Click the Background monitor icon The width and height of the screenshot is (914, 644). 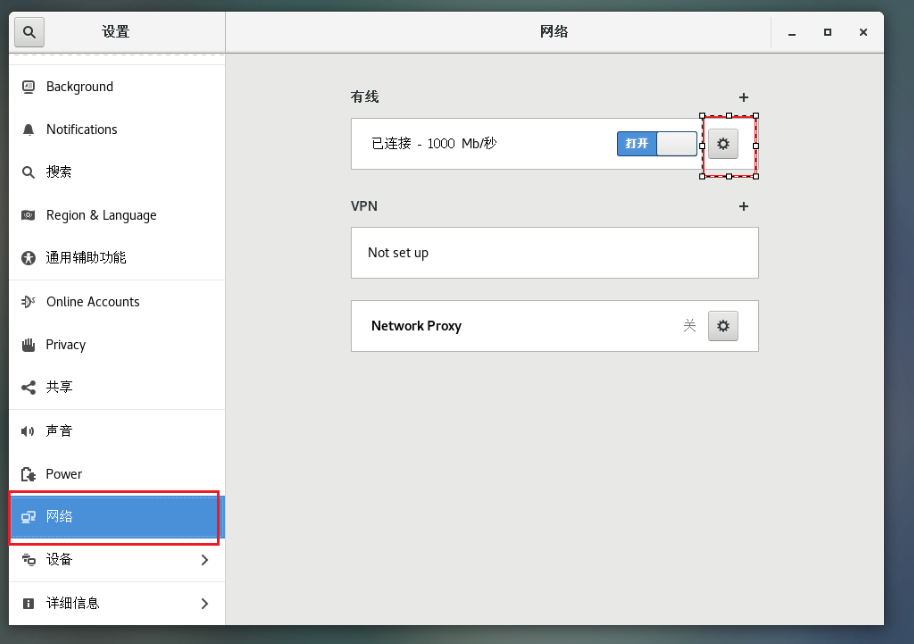(x=28, y=87)
